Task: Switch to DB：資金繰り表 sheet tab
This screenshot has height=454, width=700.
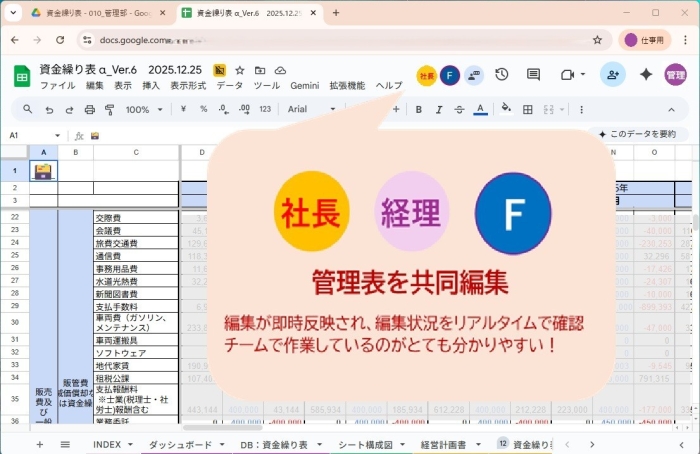Action: point(274,445)
